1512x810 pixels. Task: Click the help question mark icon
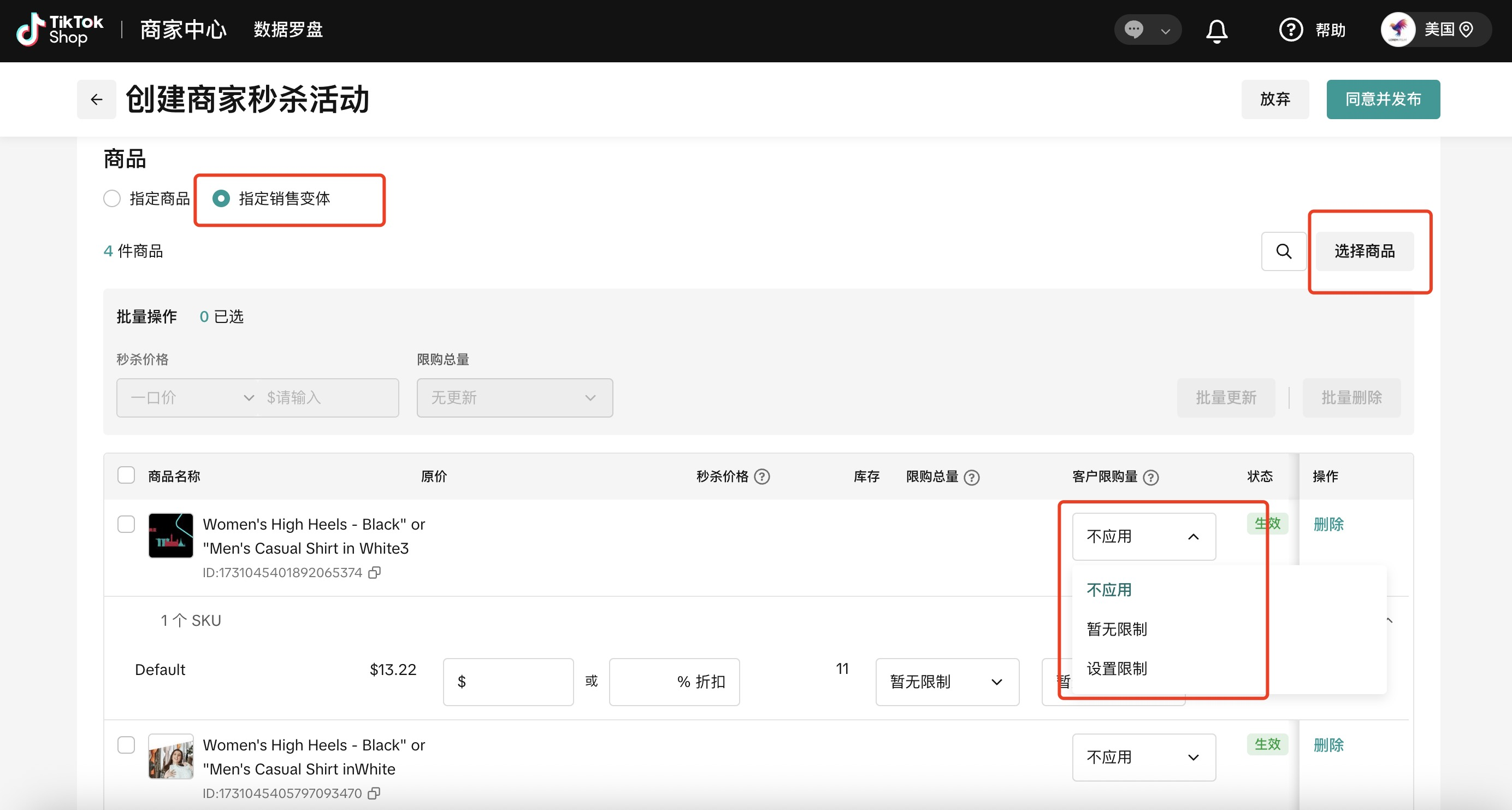[x=1290, y=30]
